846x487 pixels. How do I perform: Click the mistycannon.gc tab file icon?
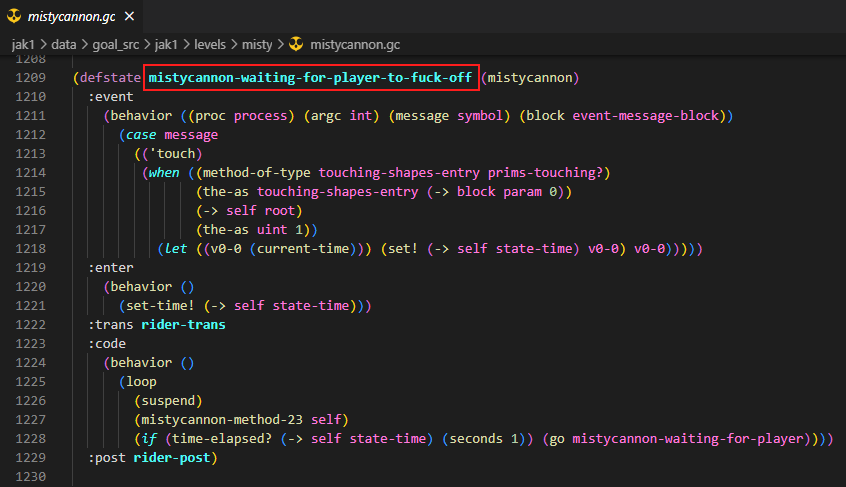[x=14, y=16]
